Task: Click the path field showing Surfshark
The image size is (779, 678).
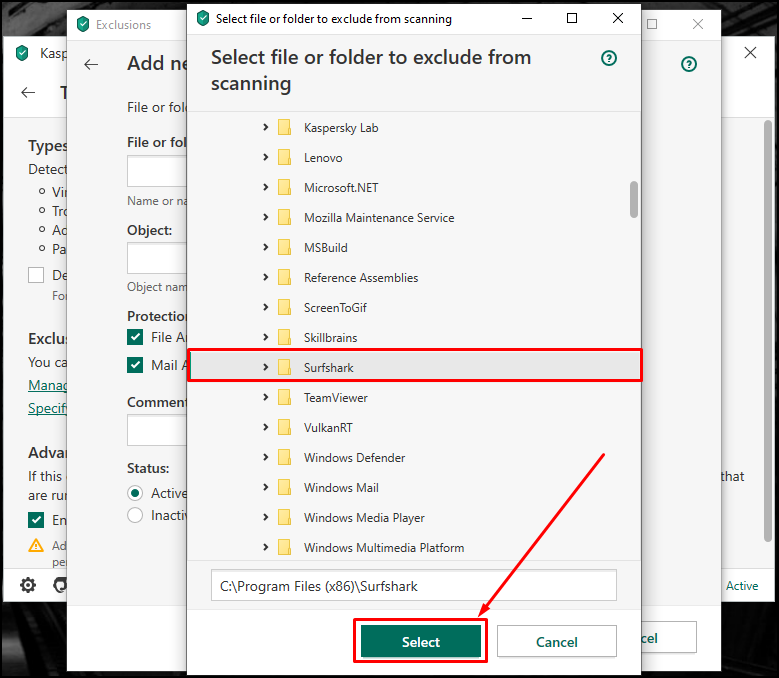Action: click(414, 586)
